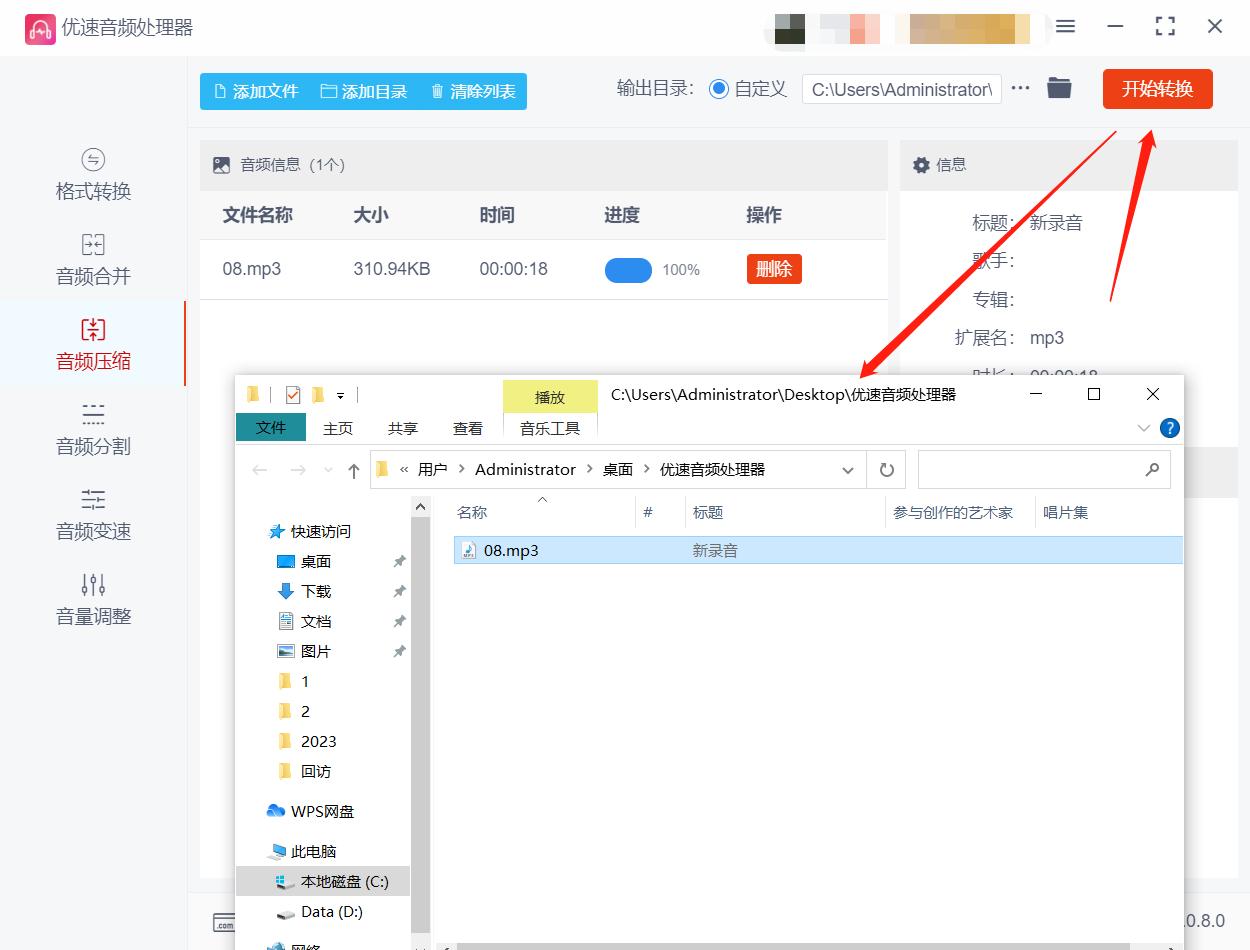Expand the address bar dropdown in Explorer
Viewport: 1250px width, 950px height.
pyautogui.click(x=848, y=469)
